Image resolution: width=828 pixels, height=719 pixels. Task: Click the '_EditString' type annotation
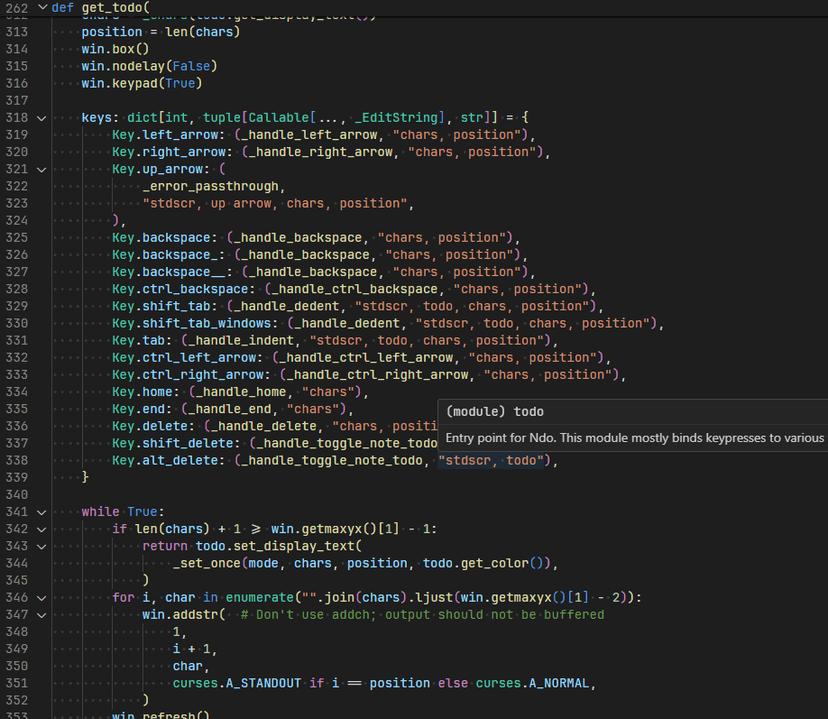click(x=396, y=117)
